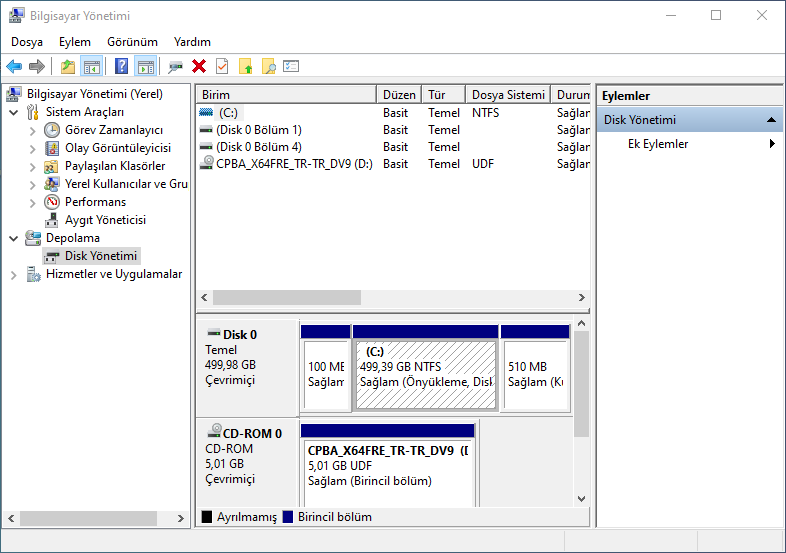
Task: Click the Disk 0 drive icon
Action: pos(214,333)
